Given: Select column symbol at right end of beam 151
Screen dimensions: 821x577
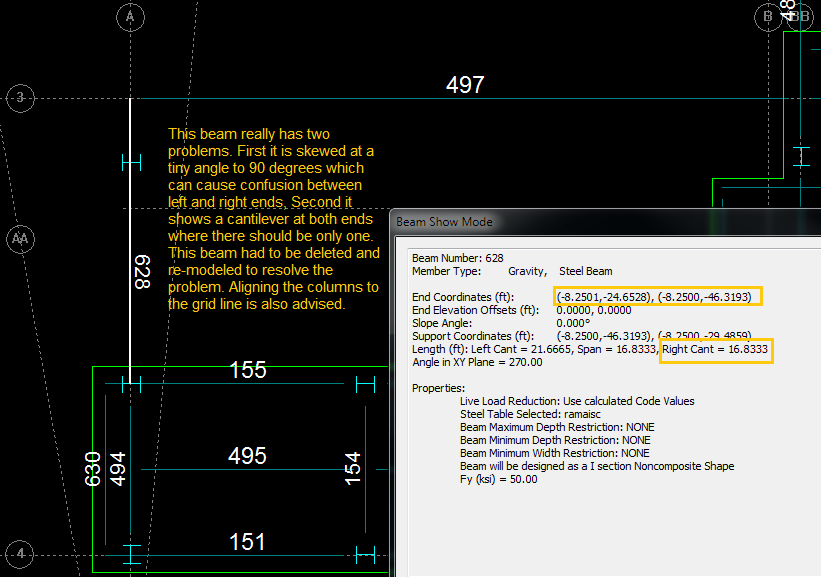Looking at the screenshot, I should [x=365, y=554].
